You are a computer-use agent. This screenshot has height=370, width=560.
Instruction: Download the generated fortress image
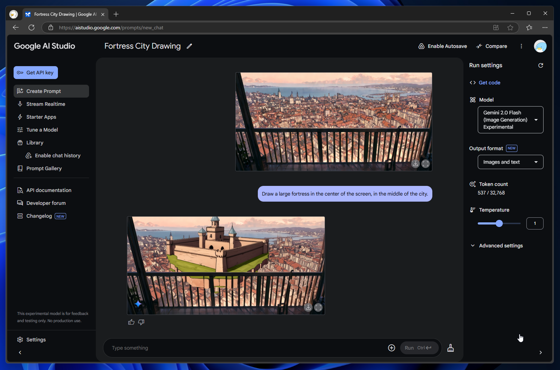pos(308,308)
